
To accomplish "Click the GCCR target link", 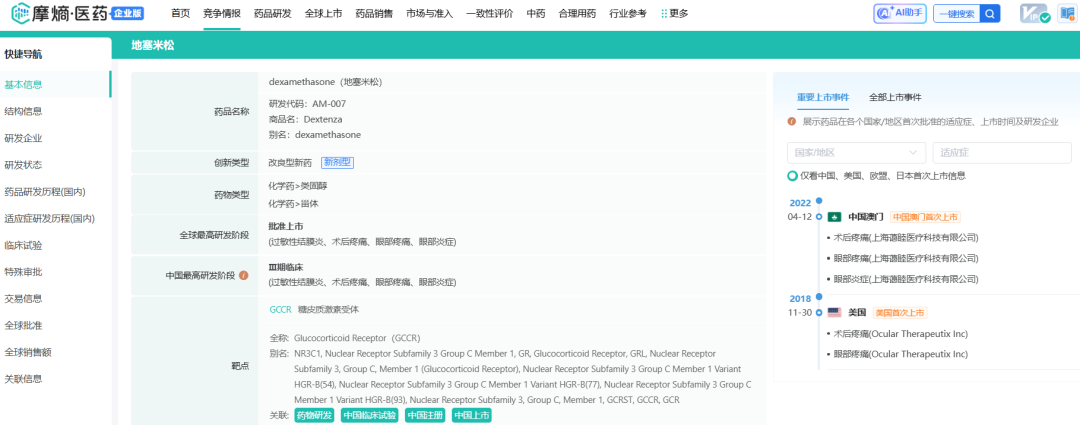I will [x=280, y=310].
